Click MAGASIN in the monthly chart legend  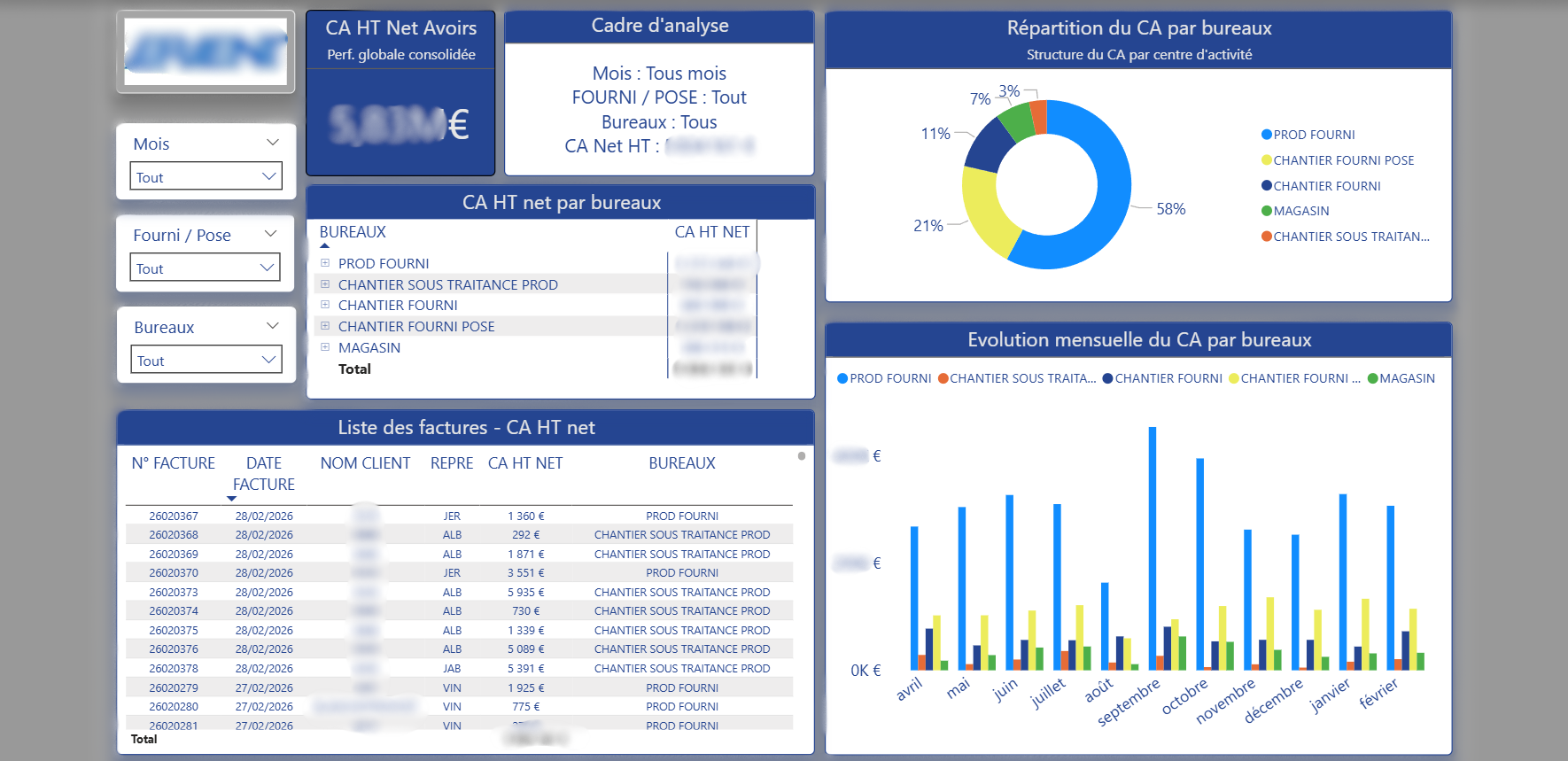click(x=1401, y=378)
